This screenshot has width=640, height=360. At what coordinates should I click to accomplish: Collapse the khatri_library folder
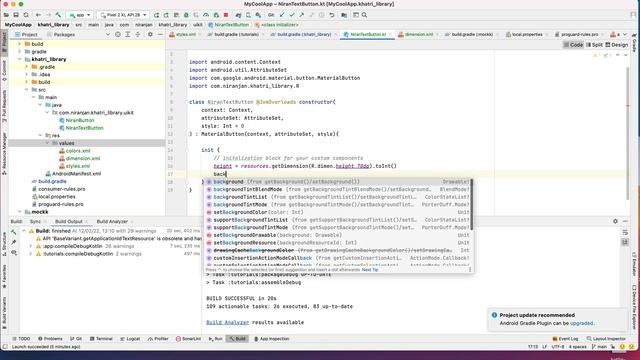pyautogui.click(x=20, y=59)
